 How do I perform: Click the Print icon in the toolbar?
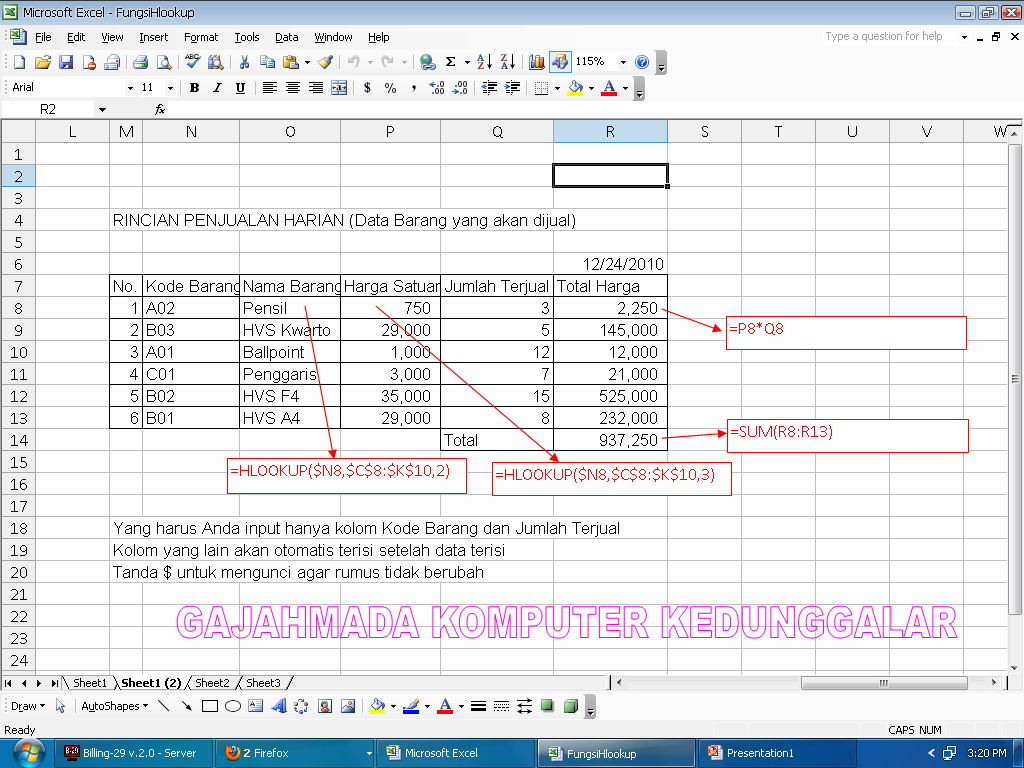tap(140, 62)
